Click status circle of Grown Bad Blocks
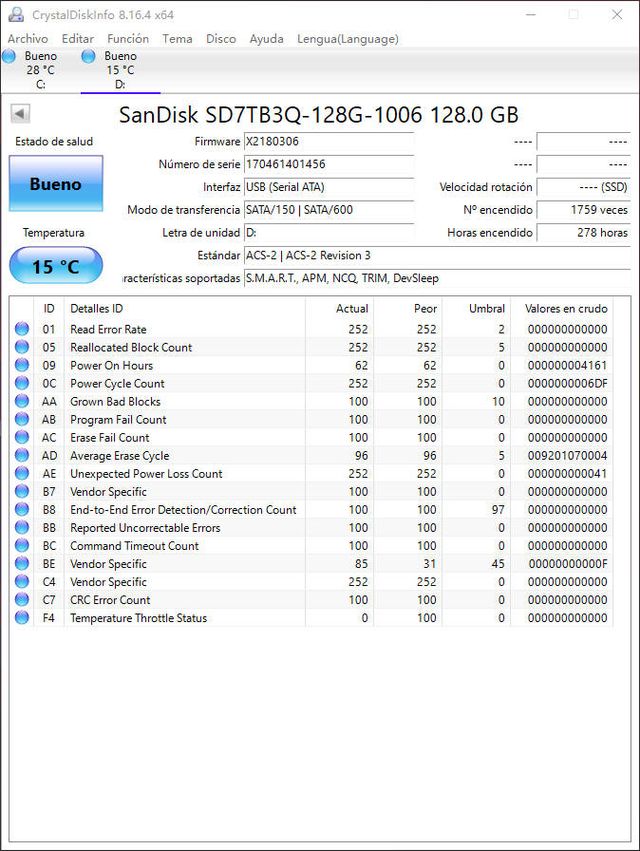Image resolution: width=640 pixels, height=851 pixels. click(22, 402)
